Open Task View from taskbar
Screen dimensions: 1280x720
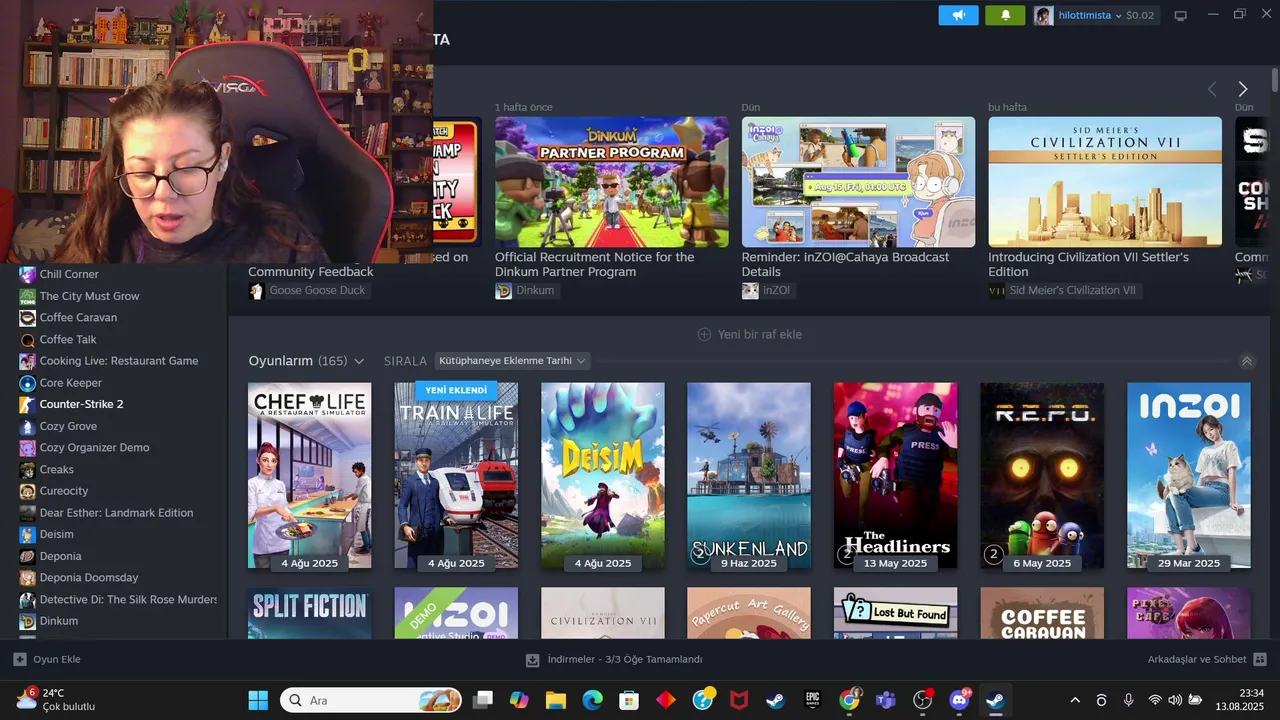click(x=483, y=700)
